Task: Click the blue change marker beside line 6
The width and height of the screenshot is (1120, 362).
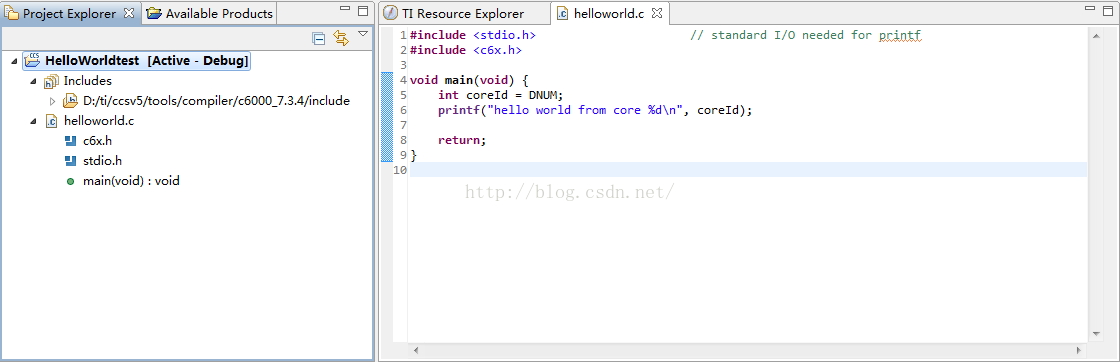Action: coord(387,110)
